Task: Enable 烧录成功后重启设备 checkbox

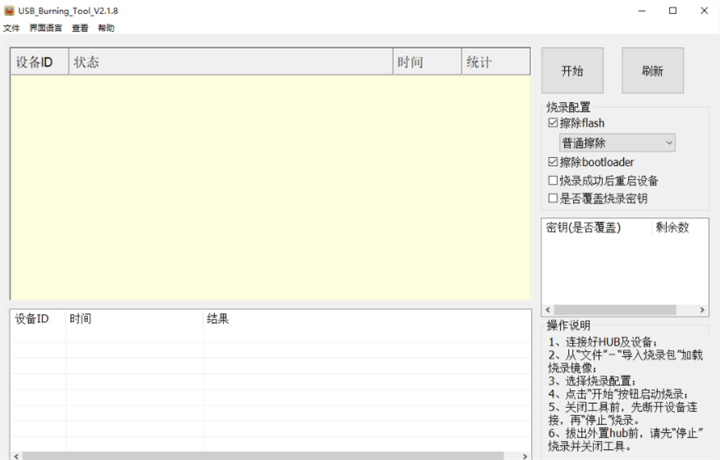Action: click(x=553, y=180)
